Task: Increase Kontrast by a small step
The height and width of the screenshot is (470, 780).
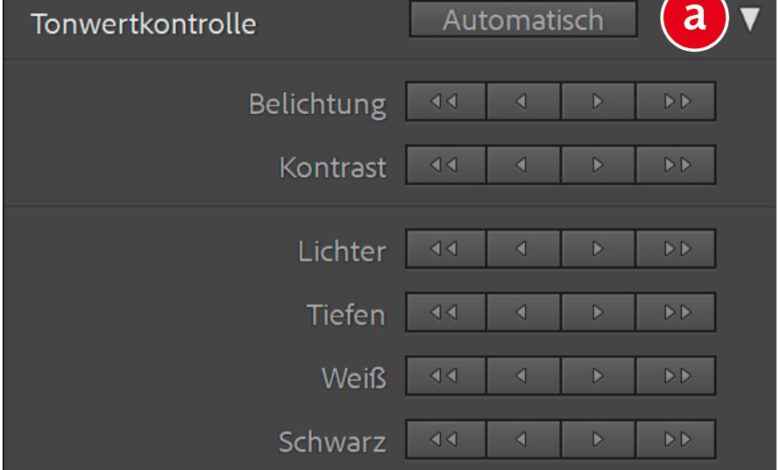Action: (x=598, y=165)
